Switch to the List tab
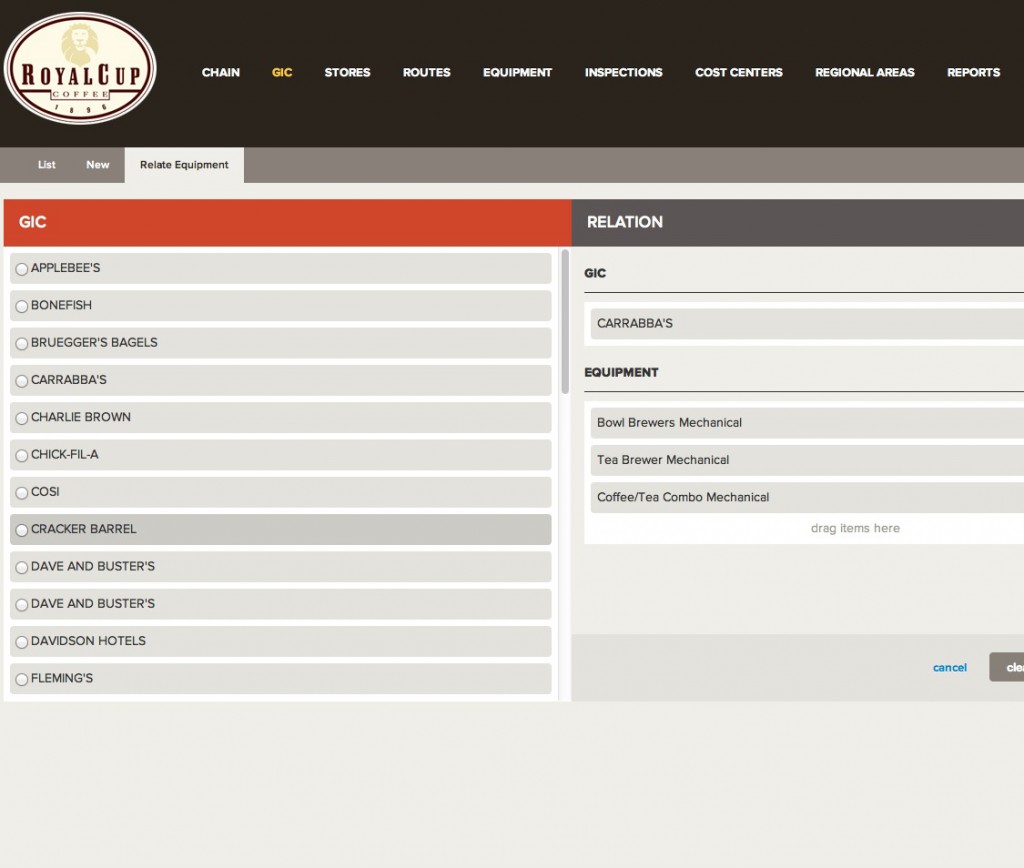Viewport: 1024px width, 868px height. (x=46, y=165)
